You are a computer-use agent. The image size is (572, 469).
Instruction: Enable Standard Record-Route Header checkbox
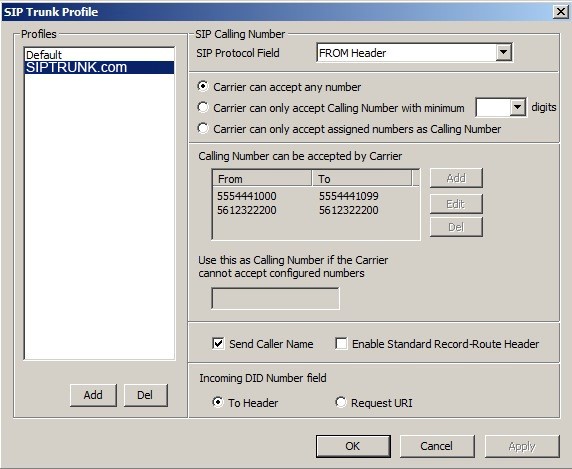click(341, 344)
